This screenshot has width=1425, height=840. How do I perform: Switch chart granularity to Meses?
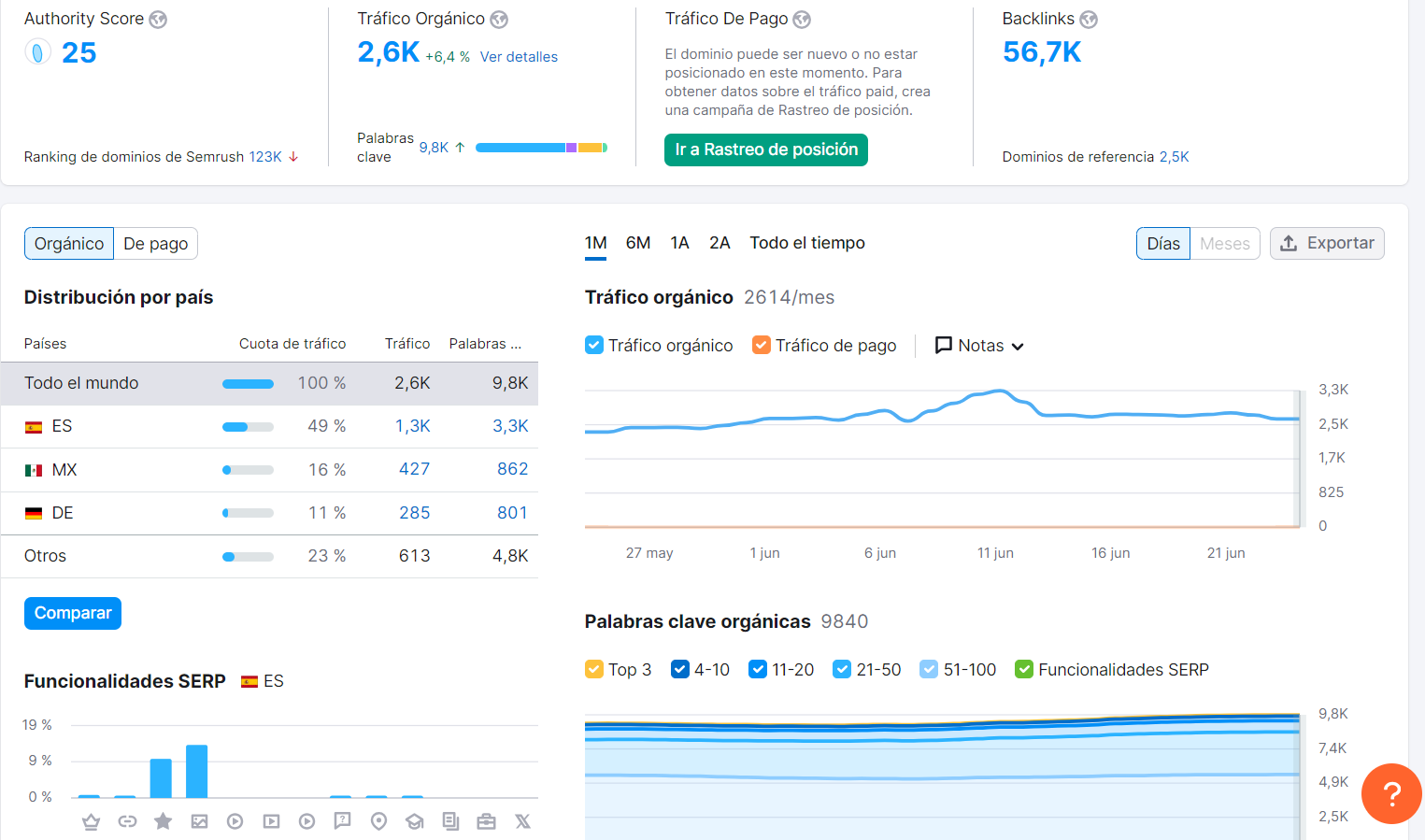click(1225, 244)
